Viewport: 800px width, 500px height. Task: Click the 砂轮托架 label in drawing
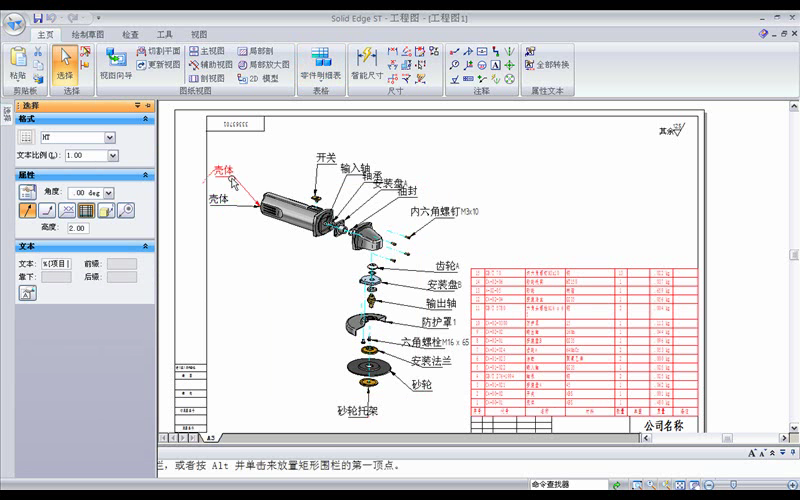click(358, 411)
